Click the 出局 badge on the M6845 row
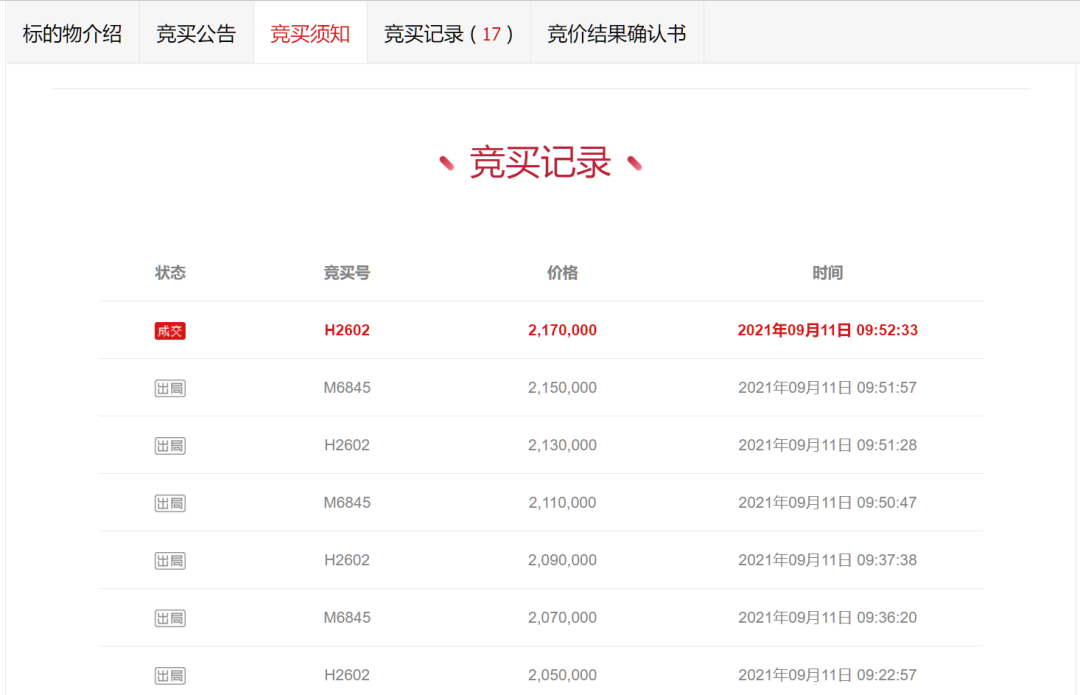The width and height of the screenshot is (1080, 695). click(170, 387)
